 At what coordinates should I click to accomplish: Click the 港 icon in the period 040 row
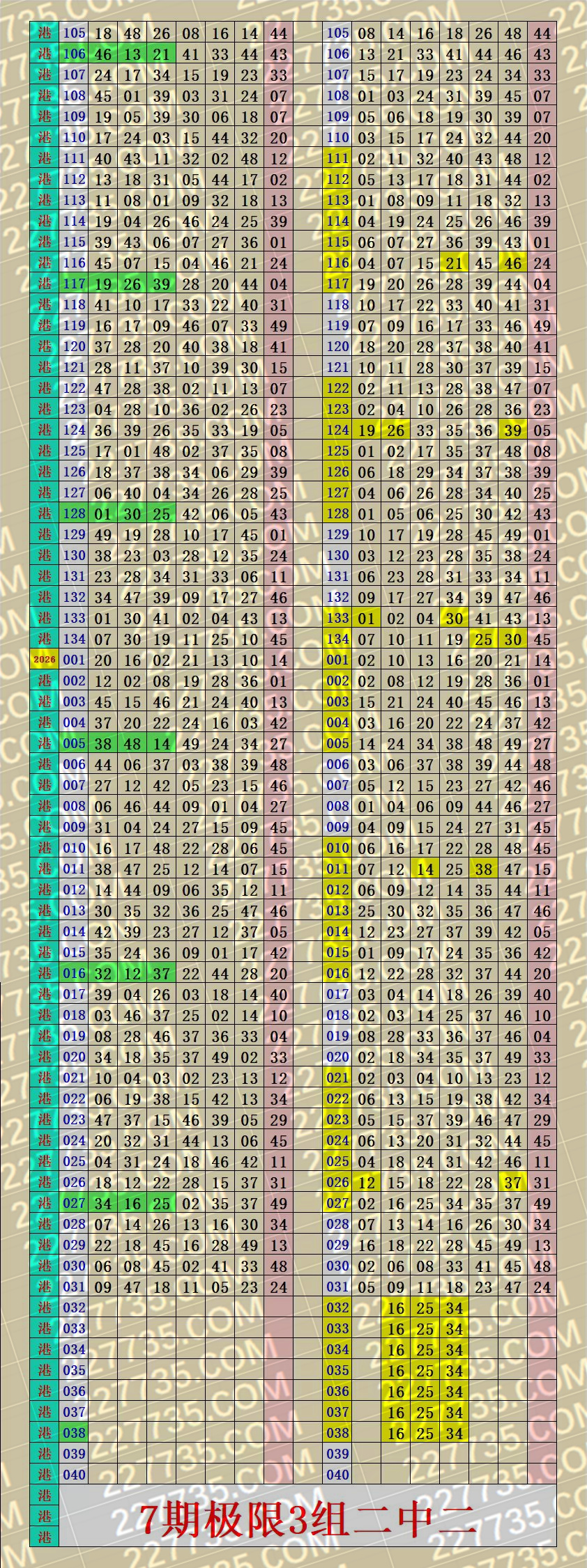[x=45, y=1475]
